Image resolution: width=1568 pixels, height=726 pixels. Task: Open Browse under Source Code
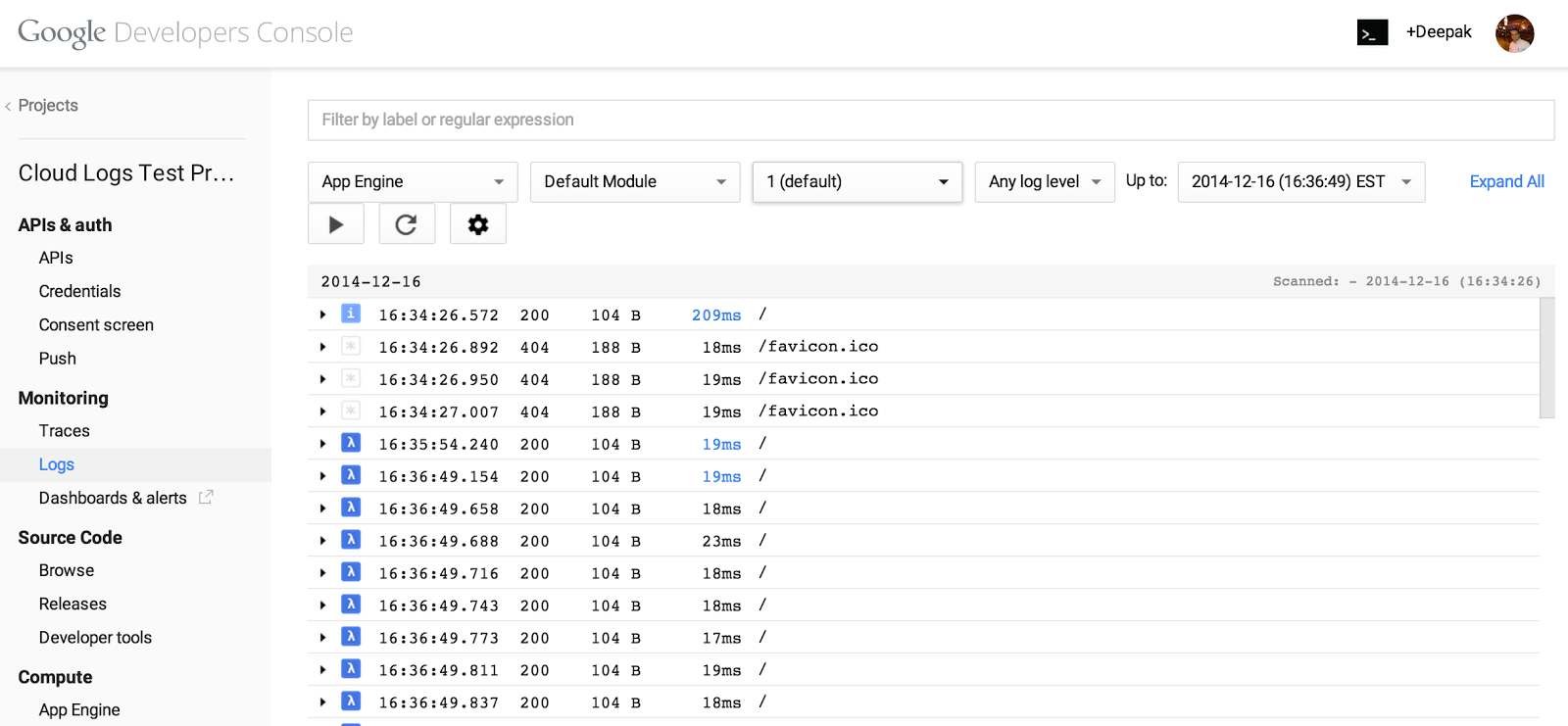tap(67, 570)
